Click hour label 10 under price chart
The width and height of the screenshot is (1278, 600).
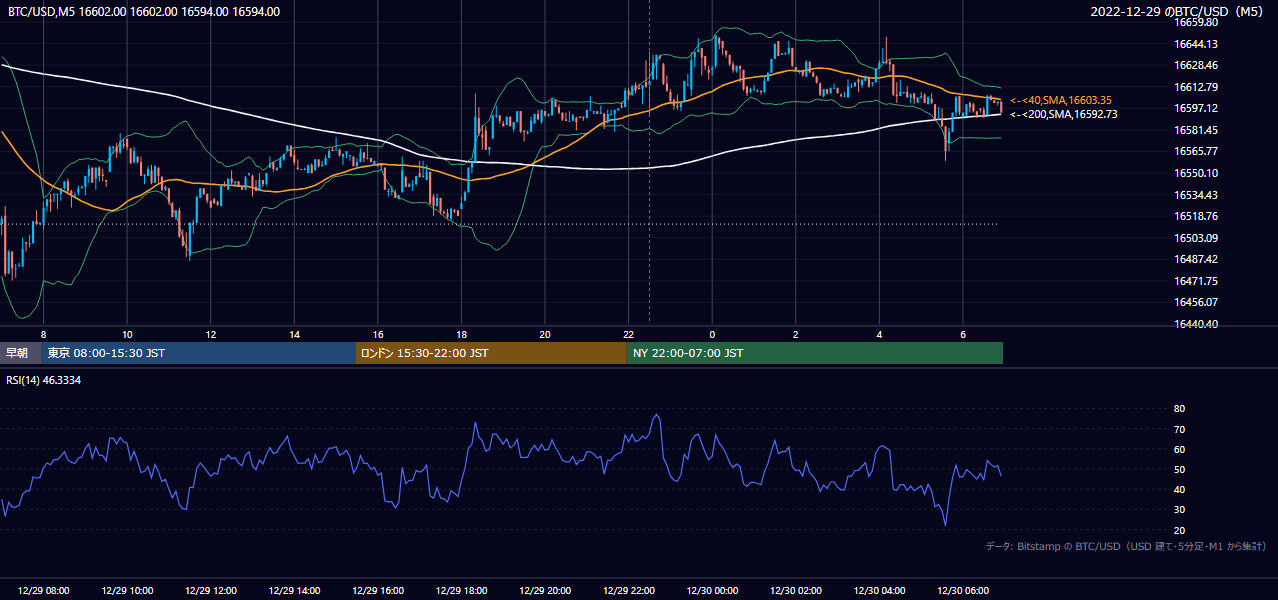pyautogui.click(x=127, y=334)
